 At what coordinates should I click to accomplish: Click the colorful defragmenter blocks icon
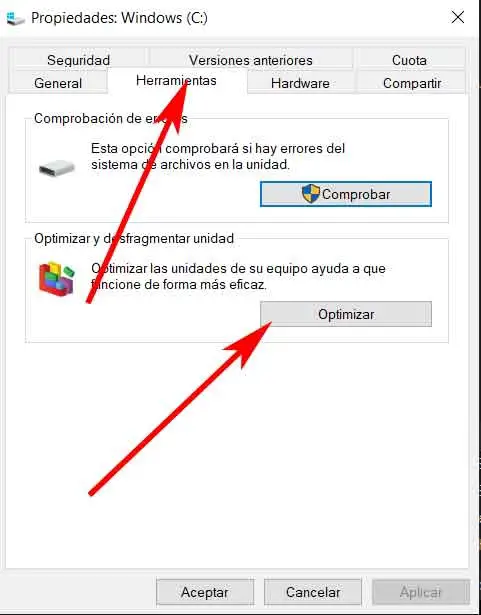pyautogui.click(x=56, y=279)
